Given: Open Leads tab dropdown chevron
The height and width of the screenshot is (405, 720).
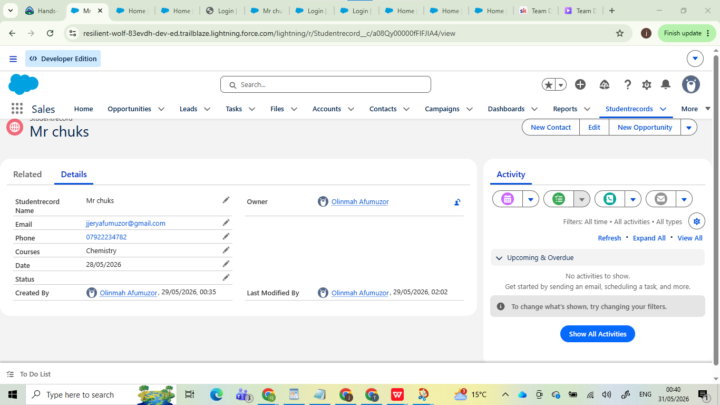Looking at the screenshot, I should (207, 109).
